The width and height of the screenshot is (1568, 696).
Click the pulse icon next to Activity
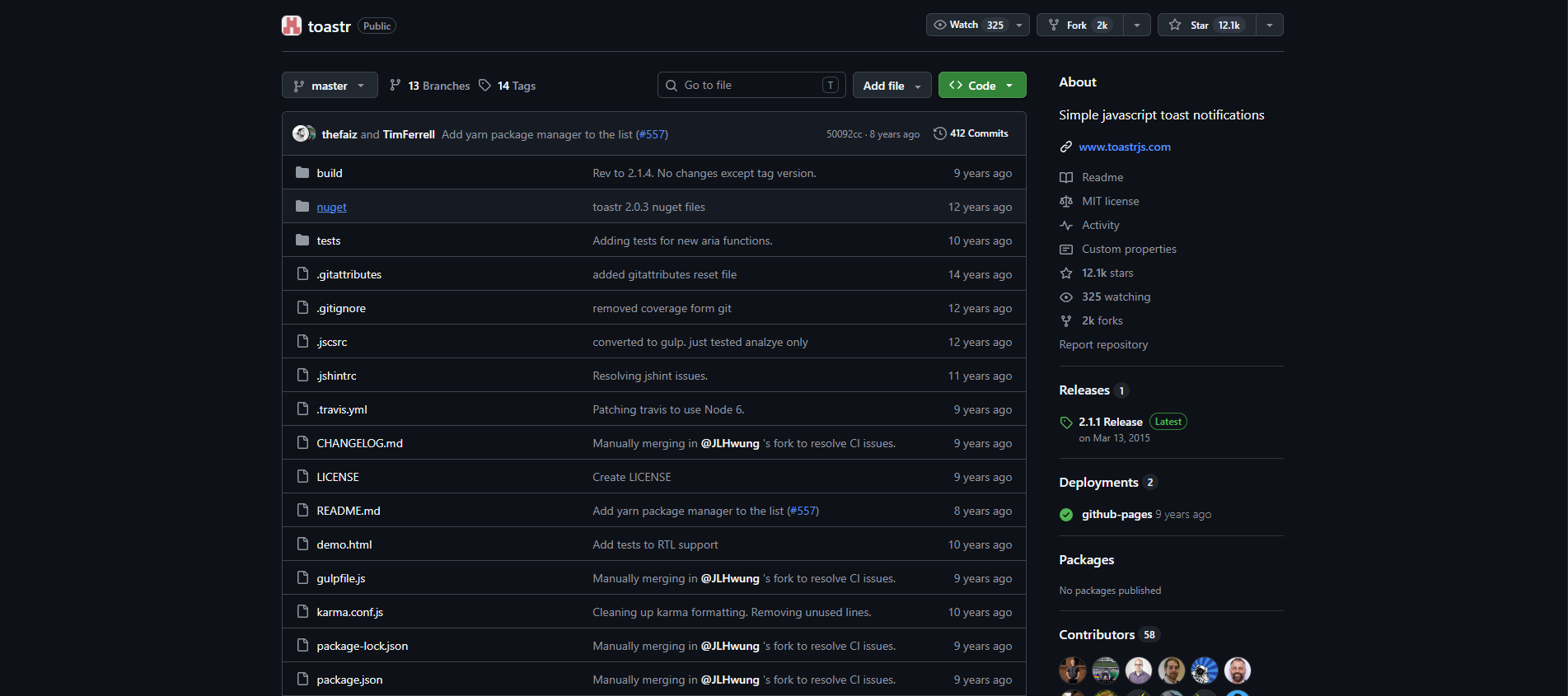[1066, 225]
